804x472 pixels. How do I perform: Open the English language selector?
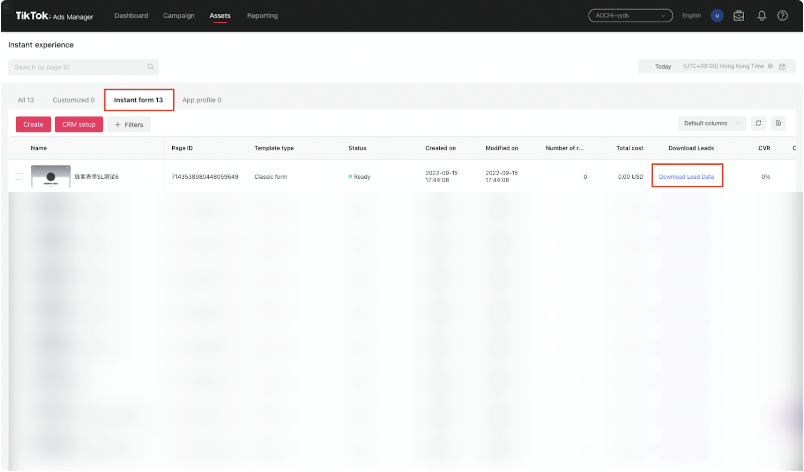[691, 16]
